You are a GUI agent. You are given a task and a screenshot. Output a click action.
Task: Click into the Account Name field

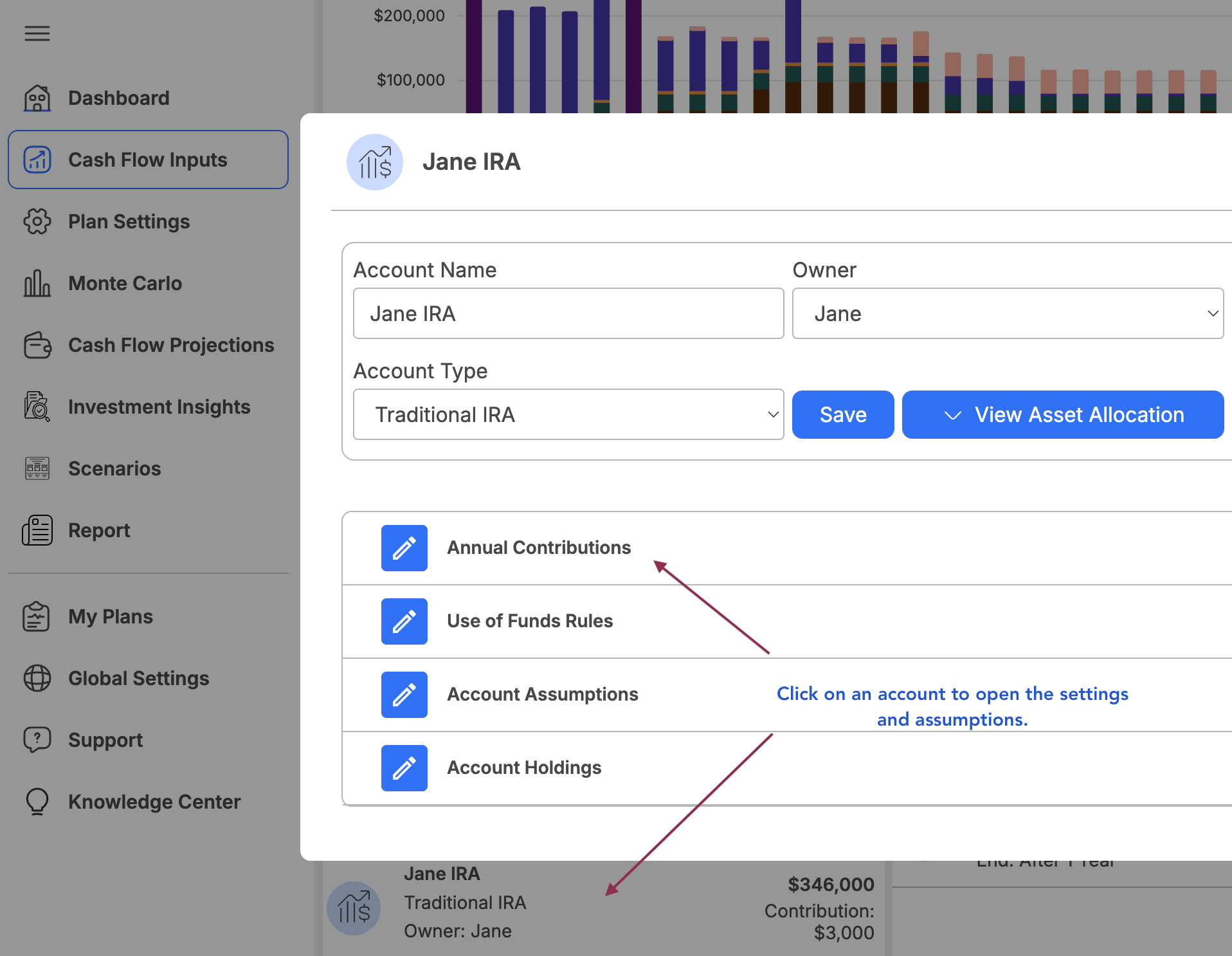pyautogui.click(x=568, y=313)
